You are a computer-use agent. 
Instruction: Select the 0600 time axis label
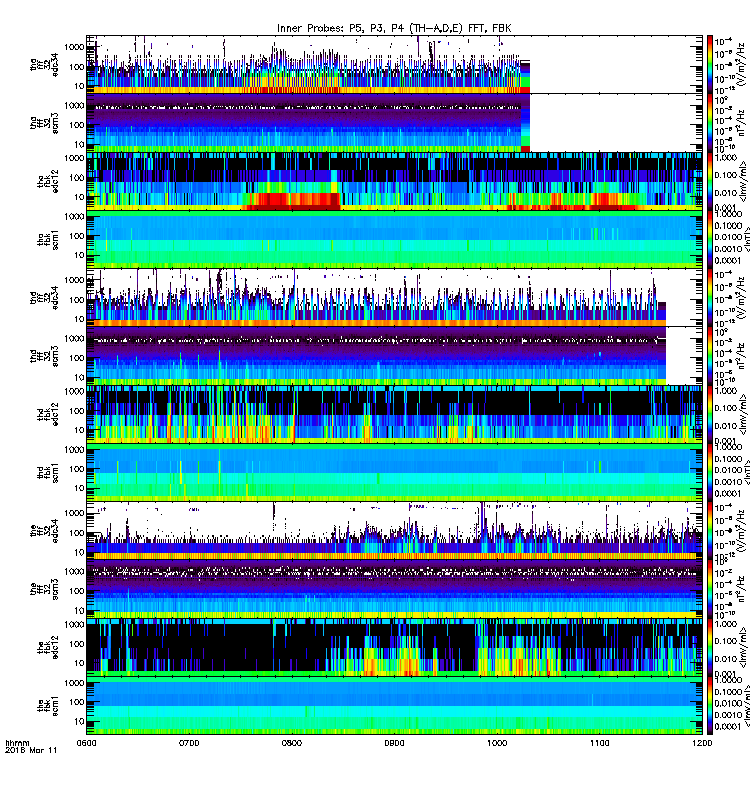point(86,743)
